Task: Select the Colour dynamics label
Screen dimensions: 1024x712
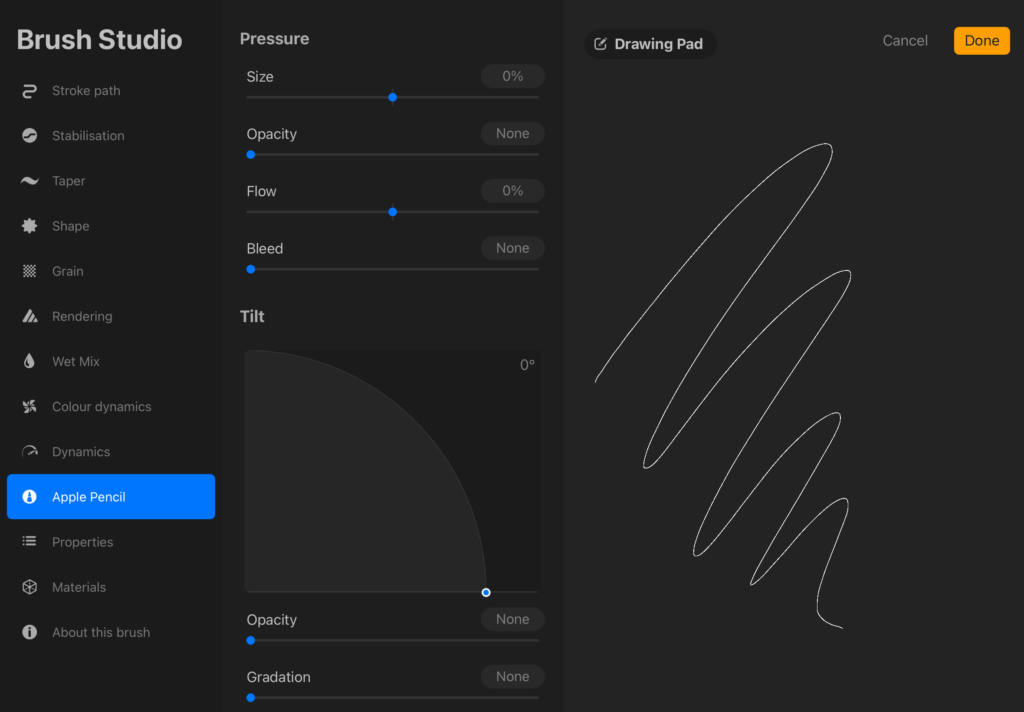Action: tap(101, 406)
